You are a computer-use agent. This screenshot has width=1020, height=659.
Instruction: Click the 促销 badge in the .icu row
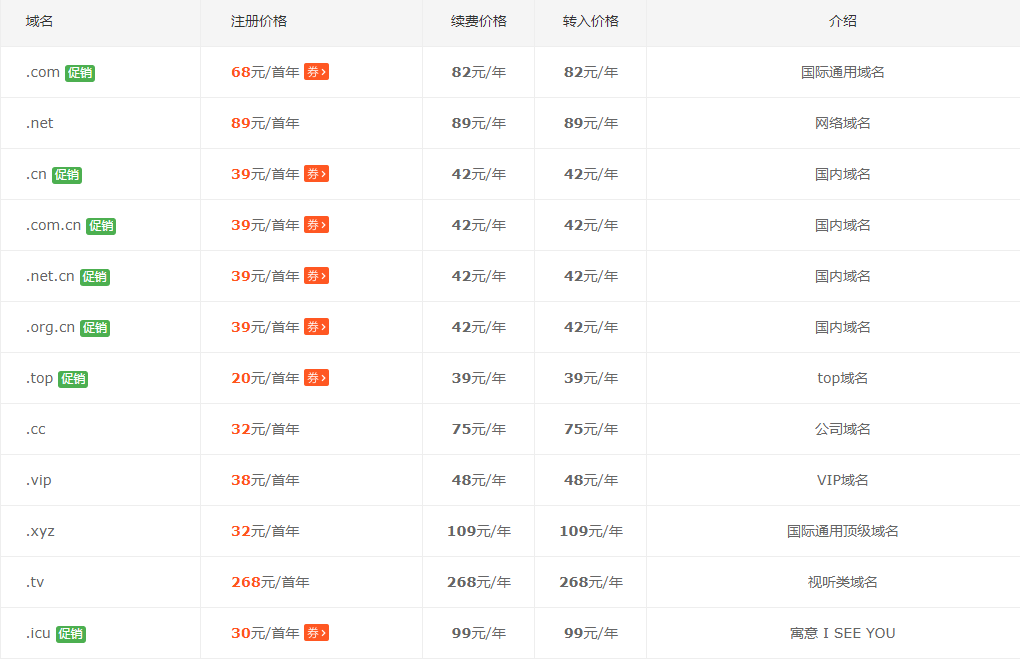[69, 634]
